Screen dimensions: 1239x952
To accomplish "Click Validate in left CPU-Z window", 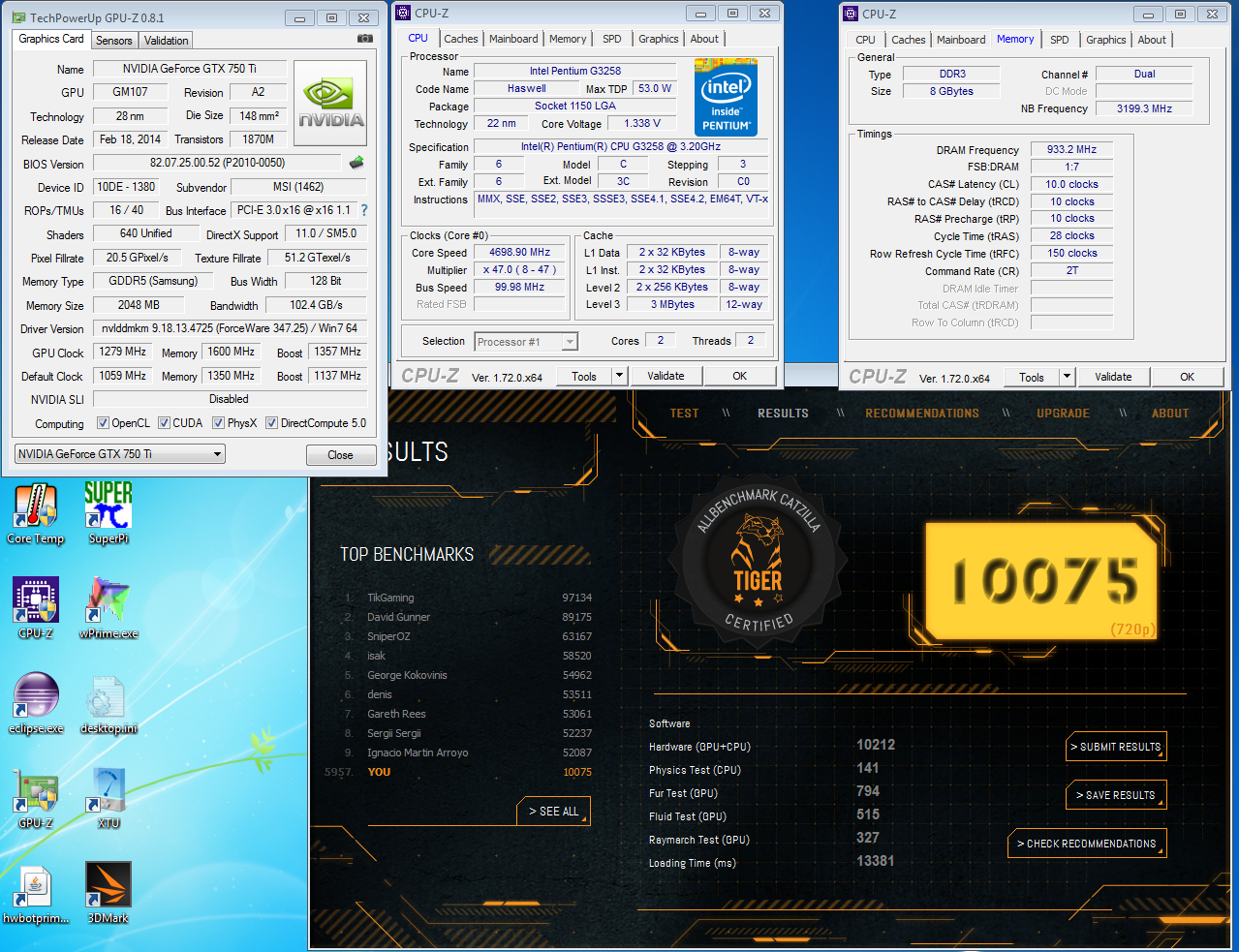I will pos(666,376).
